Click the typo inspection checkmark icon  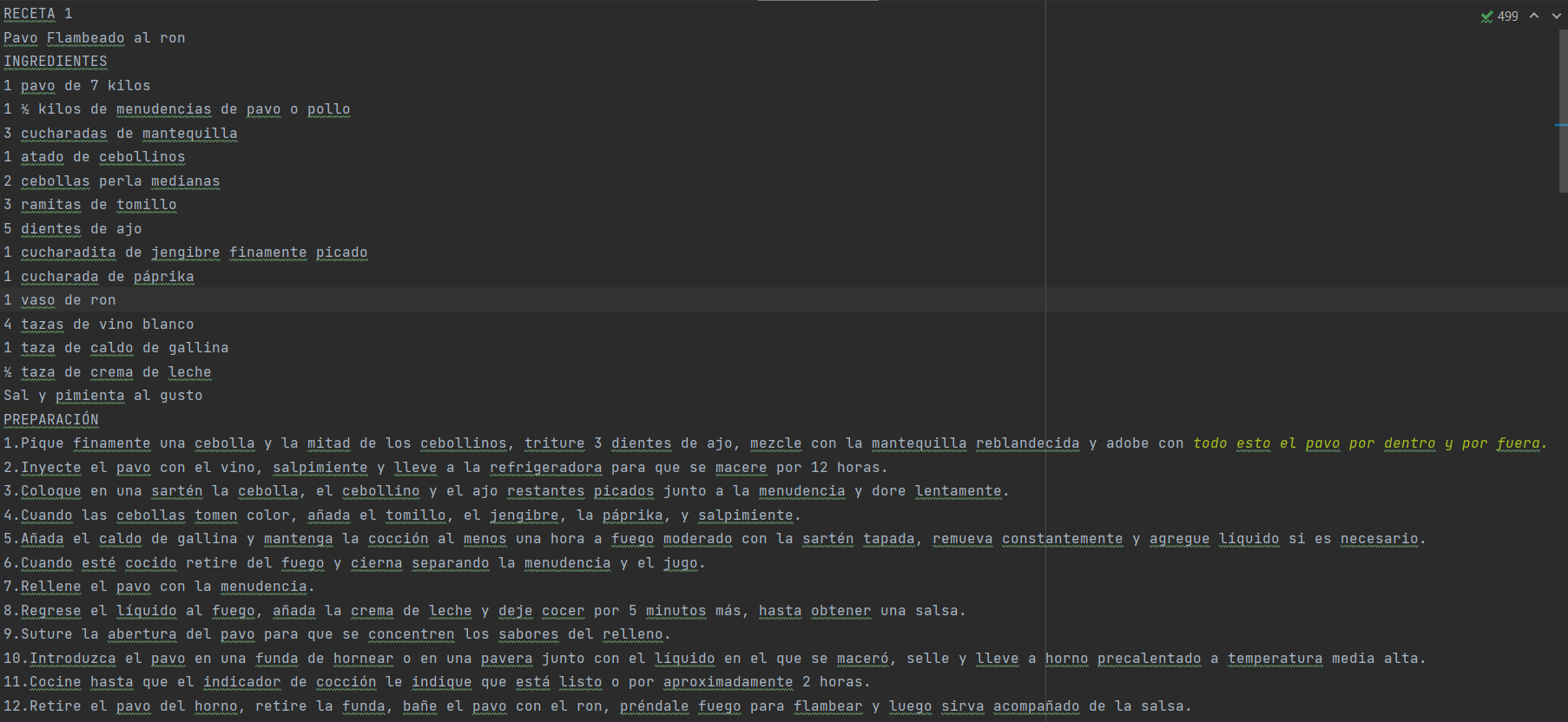click(1487, 16)
